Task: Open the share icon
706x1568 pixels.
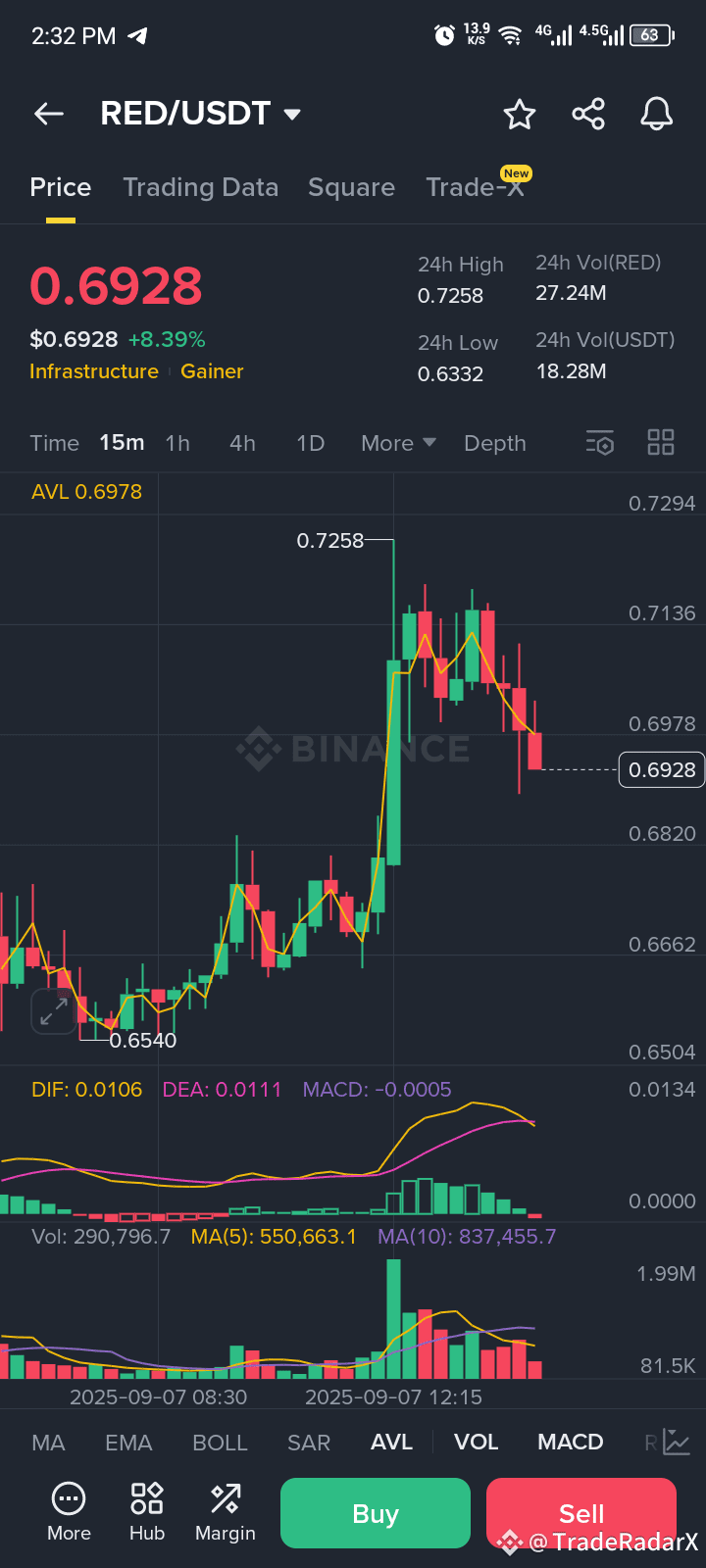Action: [x=588, y=114]
